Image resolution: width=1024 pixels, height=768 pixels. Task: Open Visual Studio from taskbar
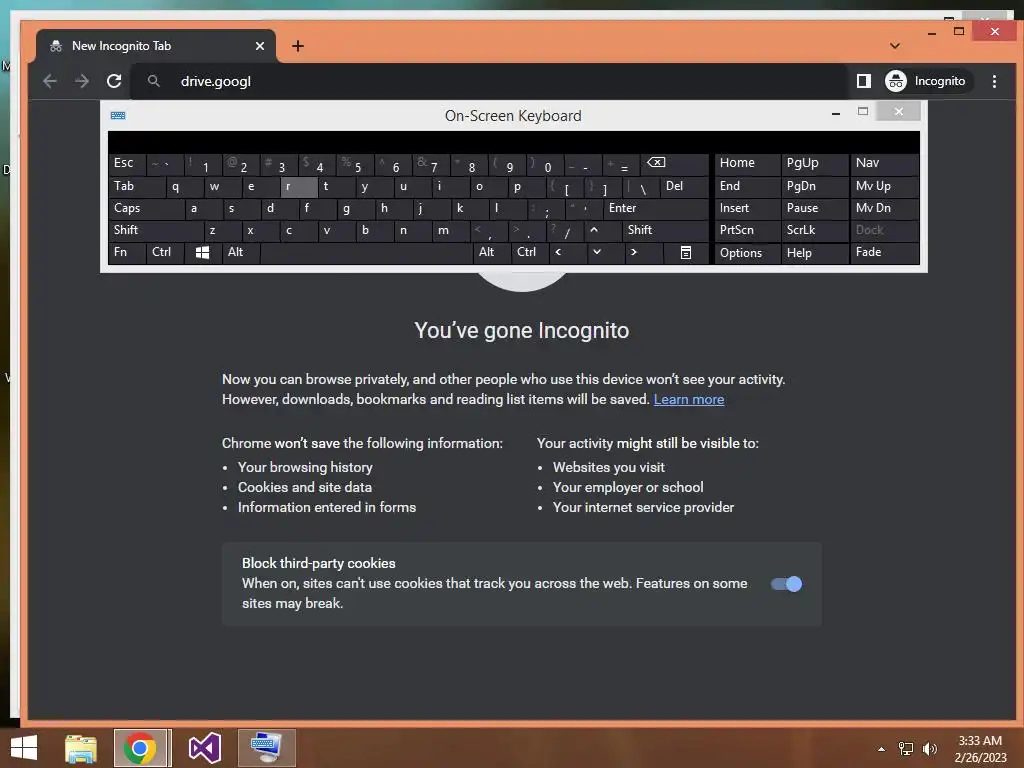click(204, 748)
